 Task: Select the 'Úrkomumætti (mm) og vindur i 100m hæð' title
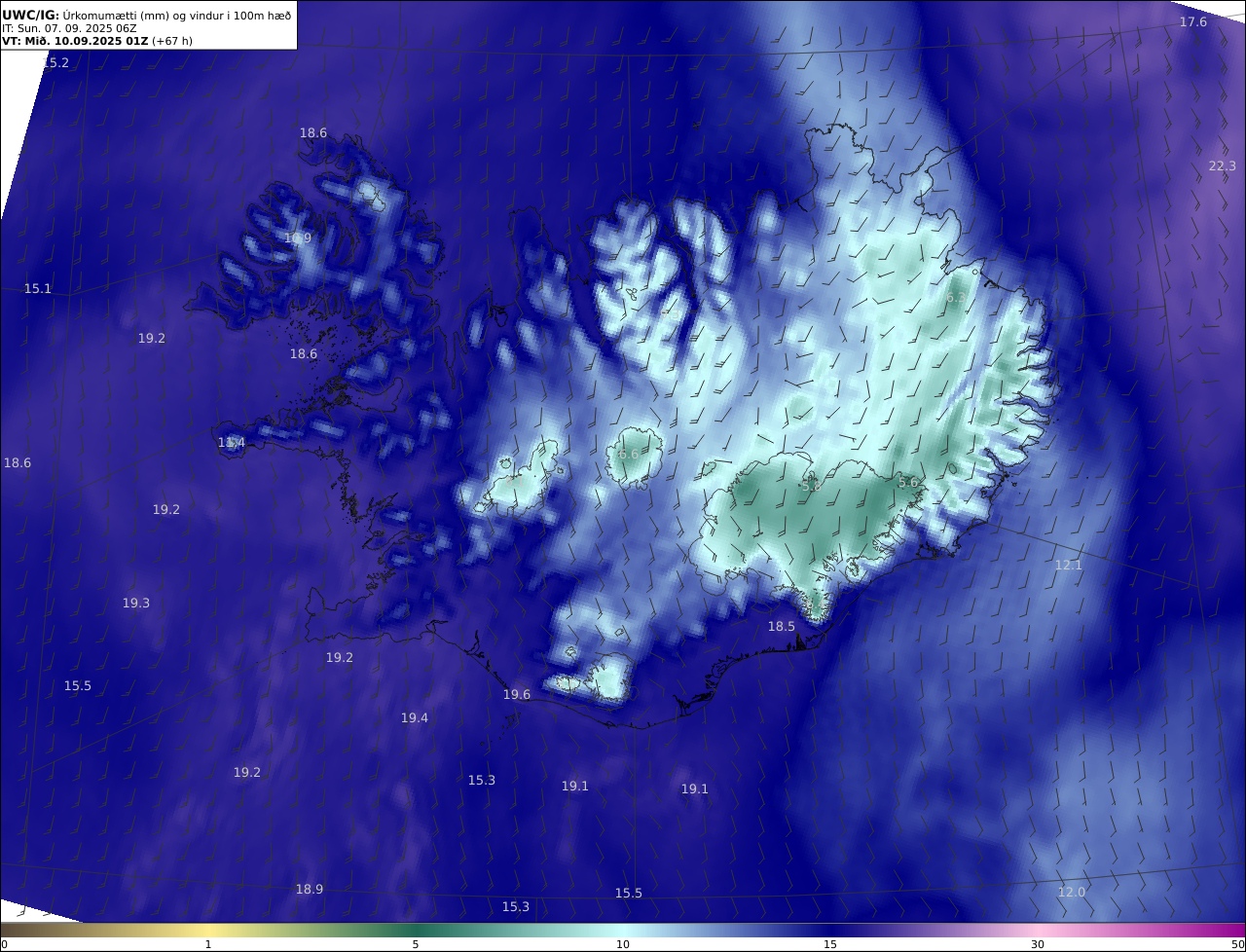(177, 15)
